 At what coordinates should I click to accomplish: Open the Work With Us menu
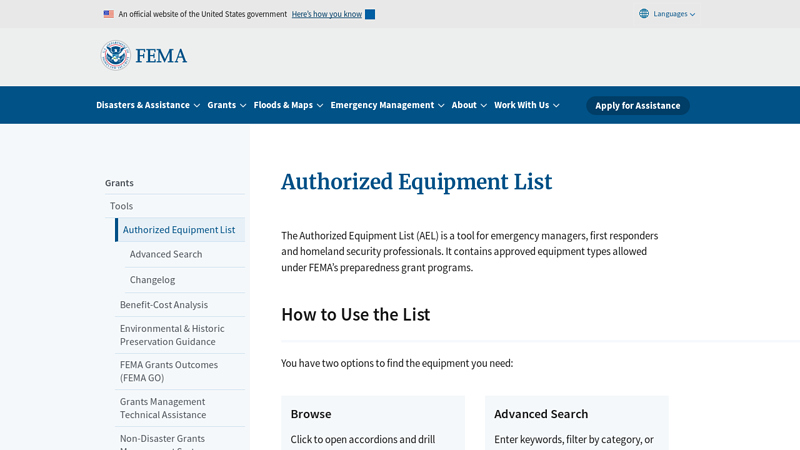coord(527,105)
